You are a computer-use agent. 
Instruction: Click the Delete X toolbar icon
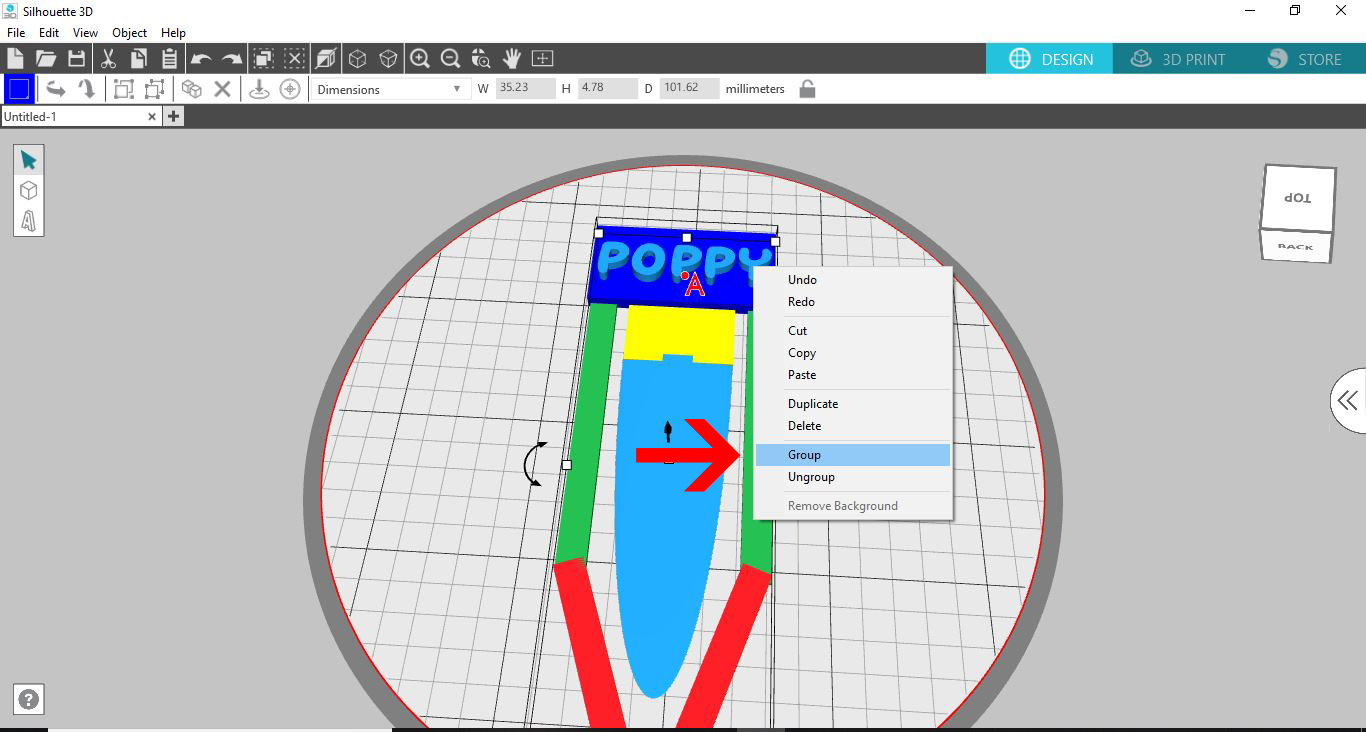(x=222, y=89)
